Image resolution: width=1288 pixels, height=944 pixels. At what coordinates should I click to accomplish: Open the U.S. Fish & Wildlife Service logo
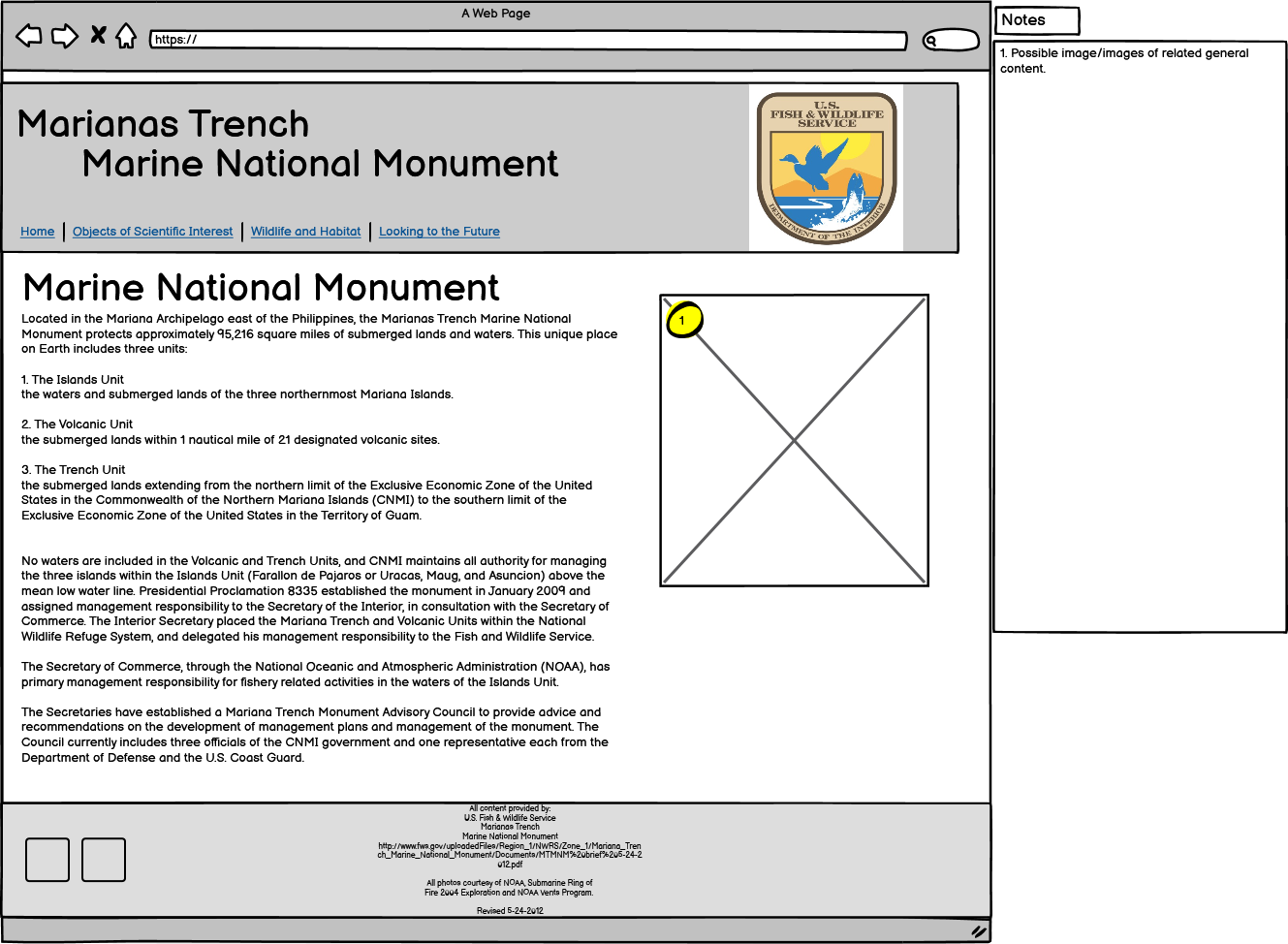click(x=826, y=167)
